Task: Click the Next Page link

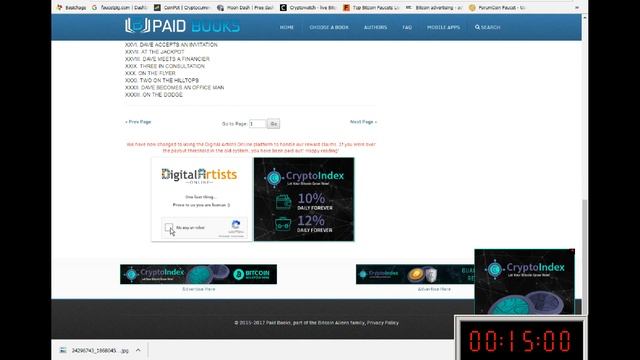Action: pos(363,122)
